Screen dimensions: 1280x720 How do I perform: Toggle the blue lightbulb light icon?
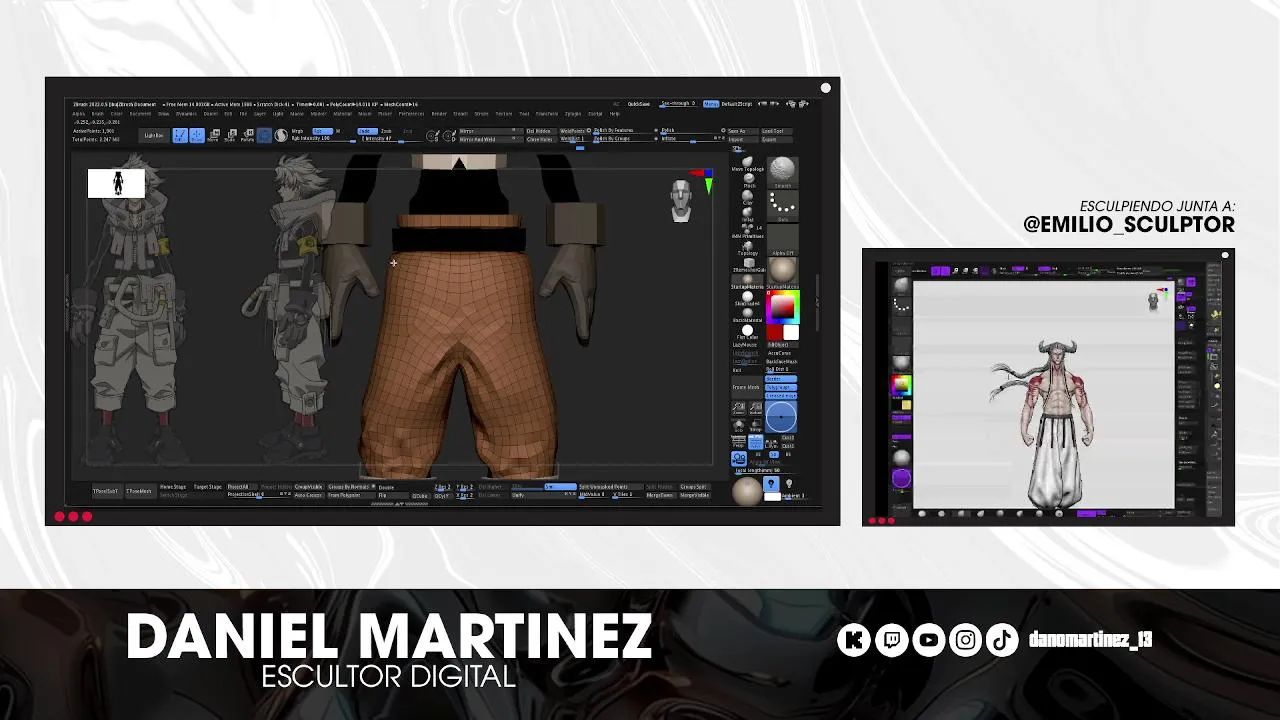point(771,484)
